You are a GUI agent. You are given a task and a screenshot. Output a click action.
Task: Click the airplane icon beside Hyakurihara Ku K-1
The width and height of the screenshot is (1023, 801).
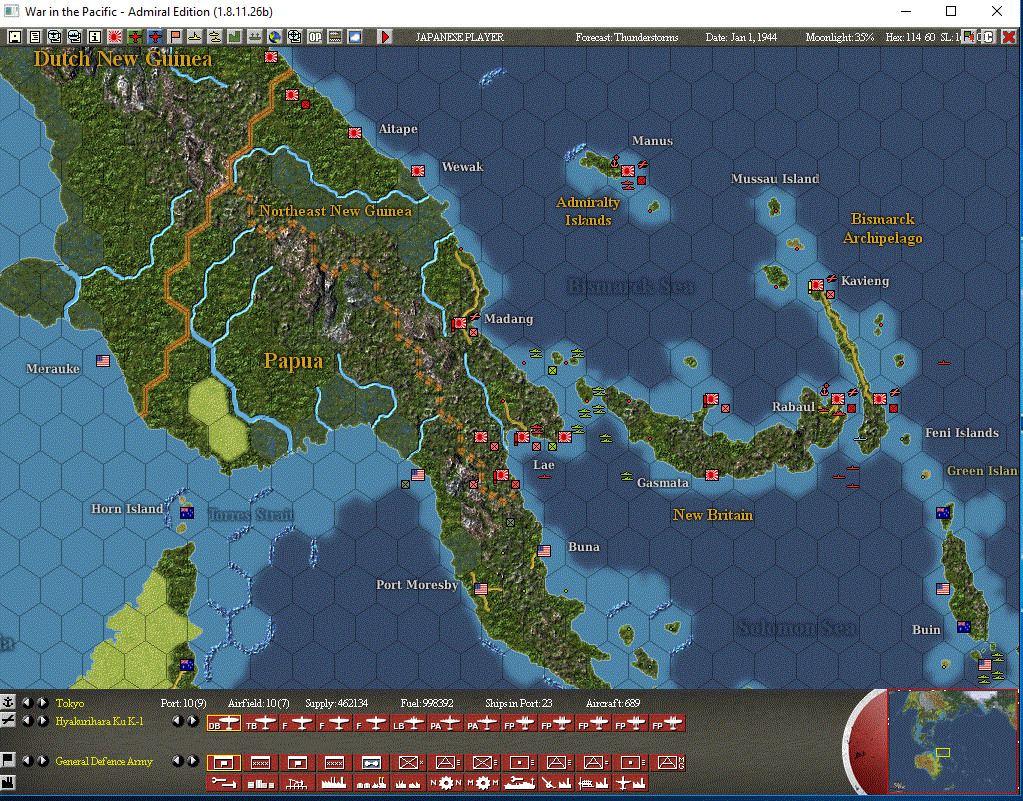(x=8, y=721)
